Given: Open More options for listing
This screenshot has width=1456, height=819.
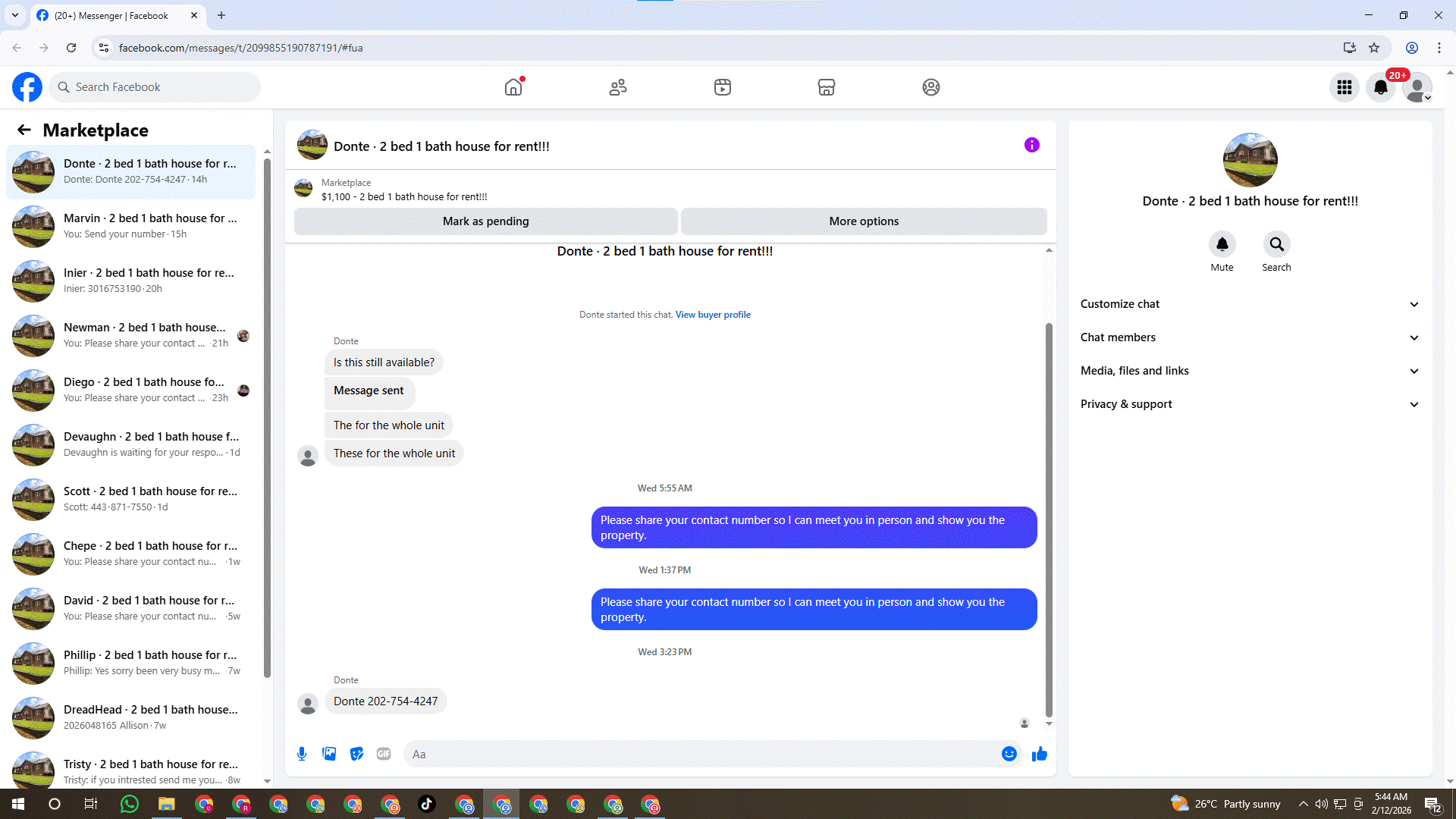Looking at the screenshot, I should [x=864, y=221].
